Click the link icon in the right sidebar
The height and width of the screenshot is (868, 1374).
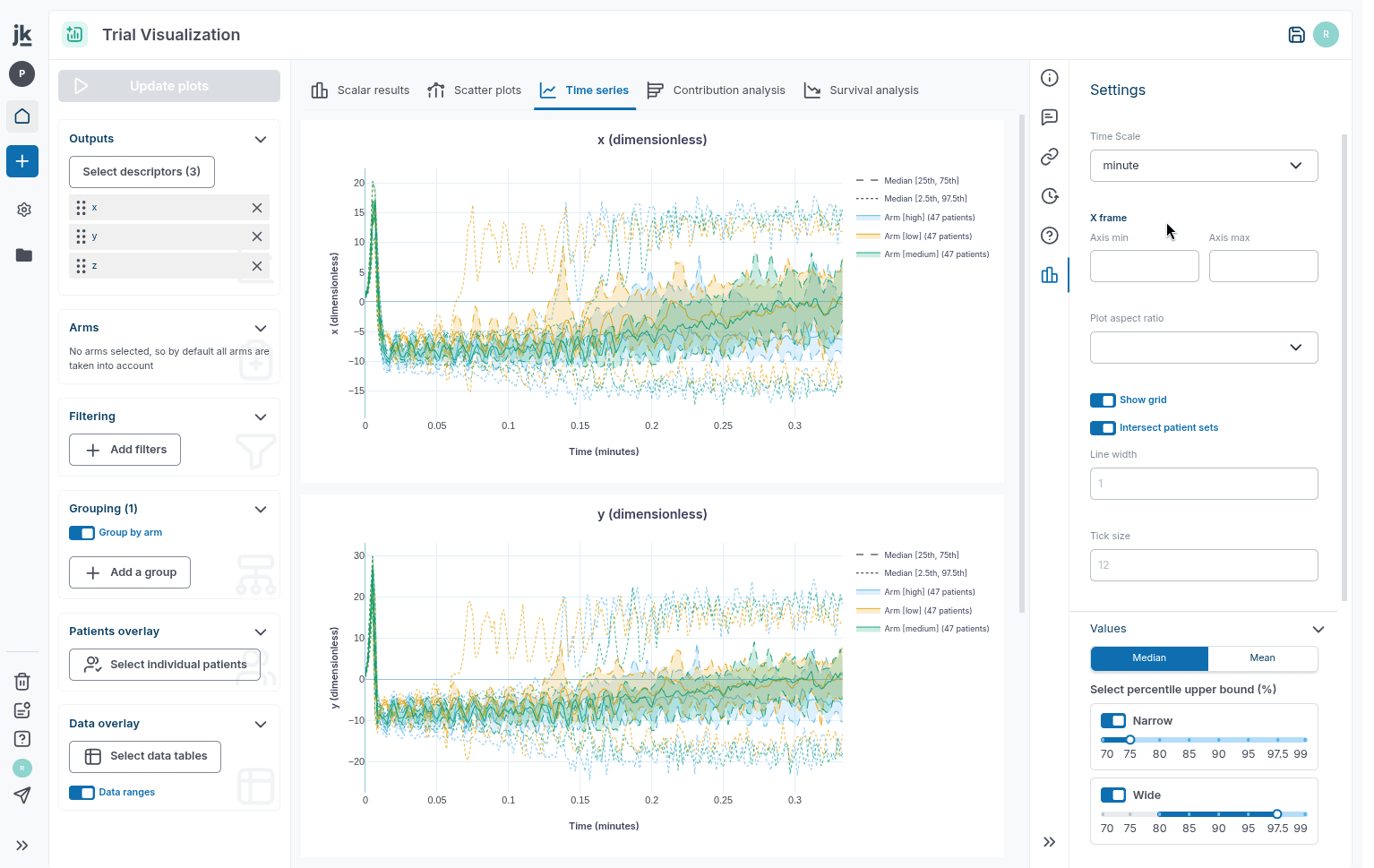1050,157
